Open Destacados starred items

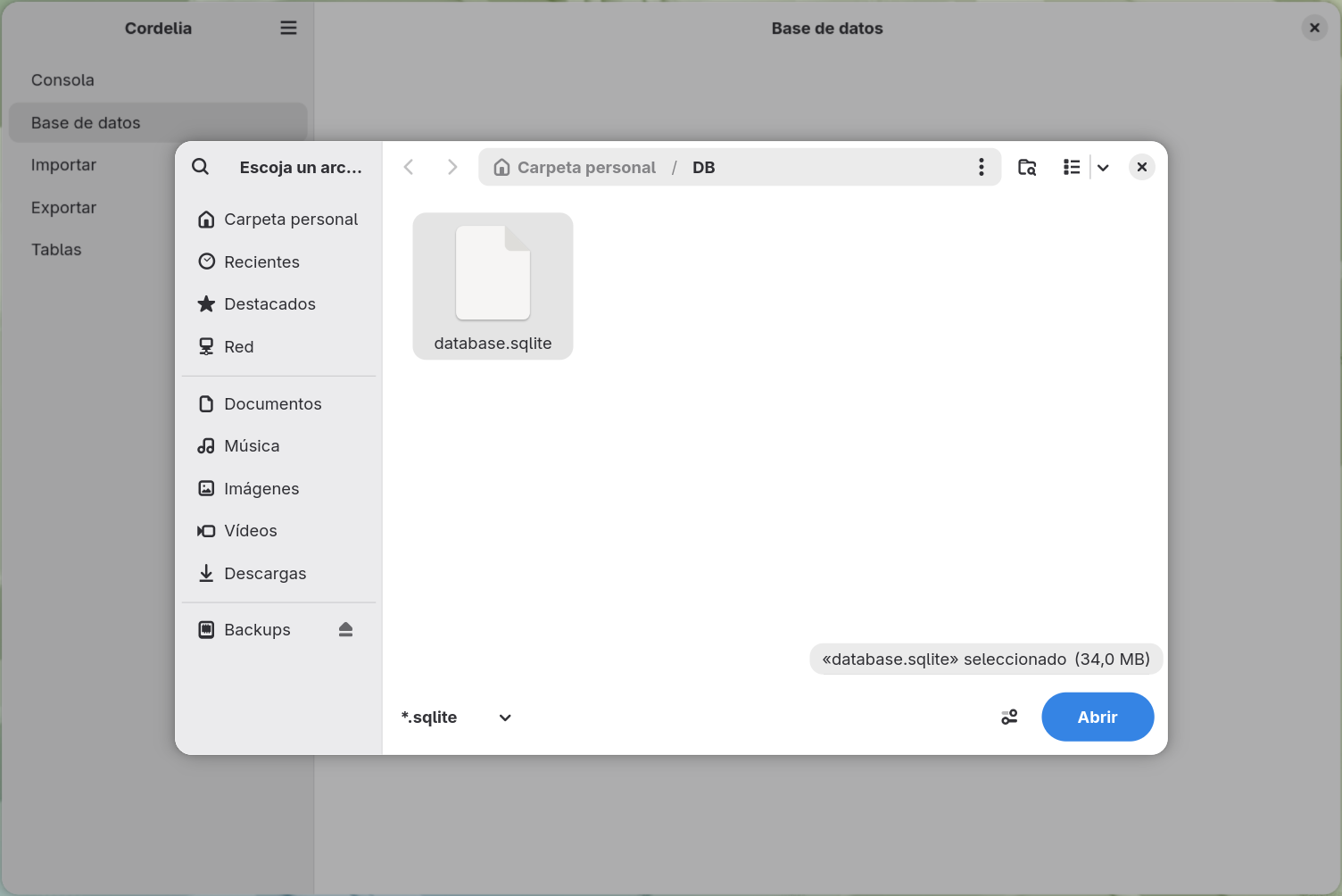pos(278,304)
